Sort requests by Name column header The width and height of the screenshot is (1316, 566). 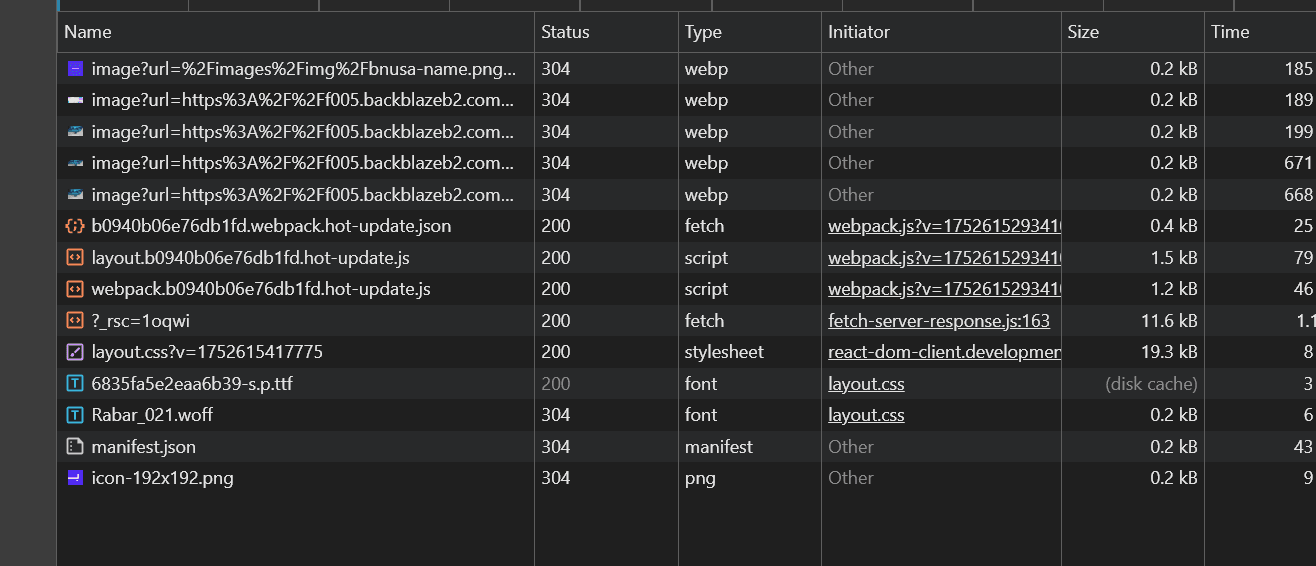pos(88,32)
